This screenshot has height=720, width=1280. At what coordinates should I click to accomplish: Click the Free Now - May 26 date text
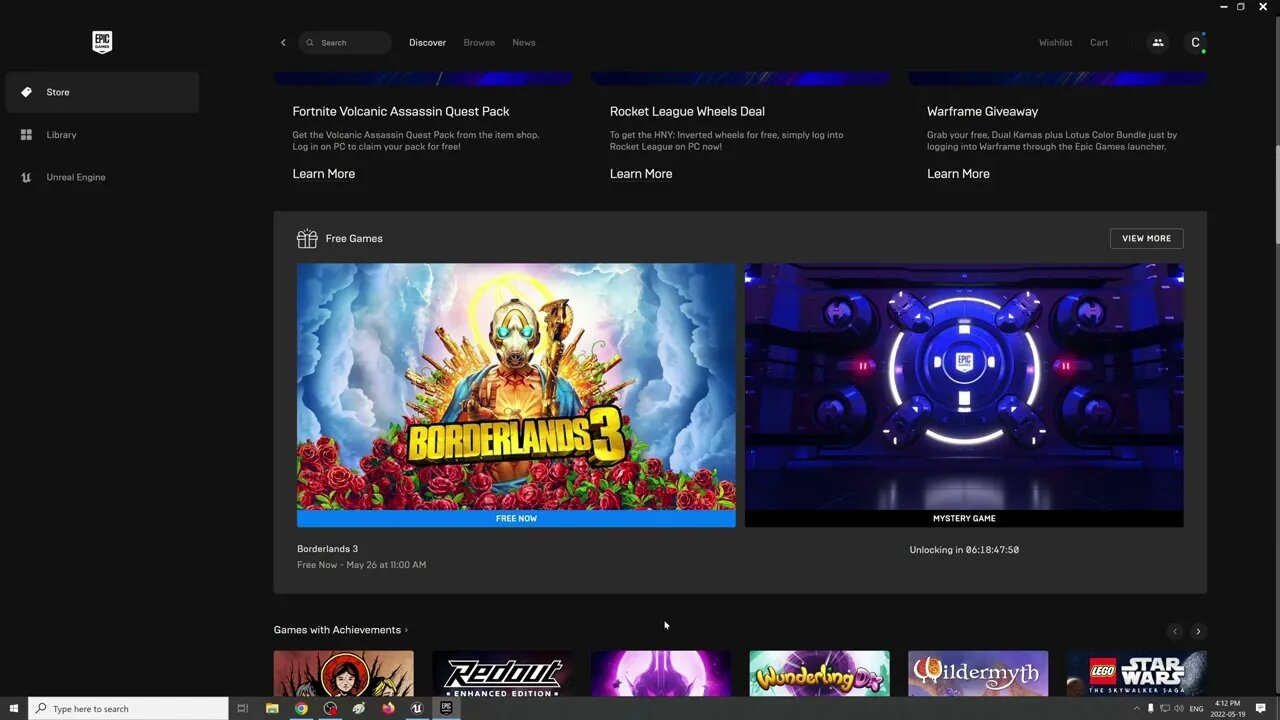point(361,565)
